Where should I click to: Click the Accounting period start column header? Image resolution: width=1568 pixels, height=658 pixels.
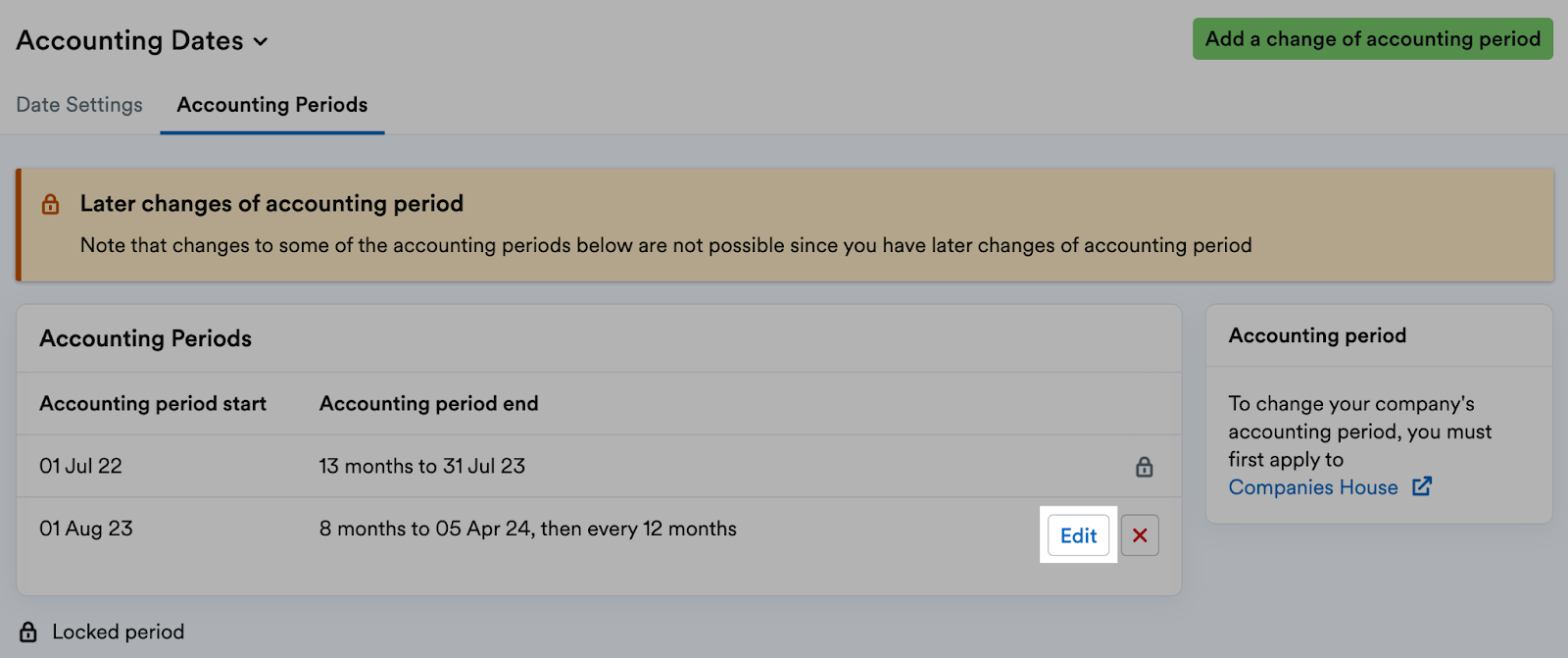(x=152, y=403)
